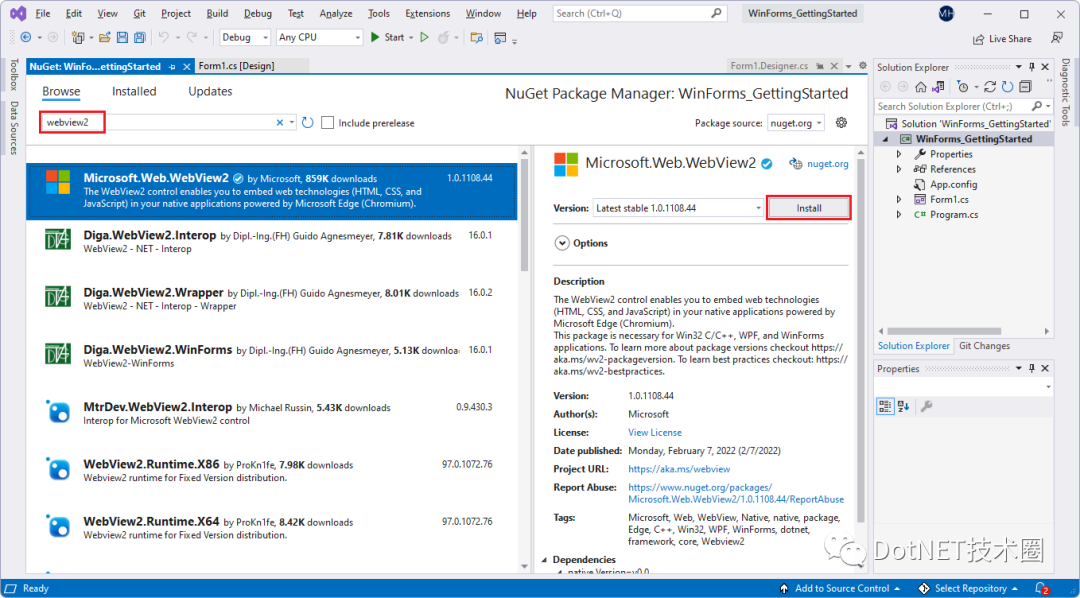Click the Search Solution Explorer field
This screenshot has width=1080, height=598.
coord(964,106)
